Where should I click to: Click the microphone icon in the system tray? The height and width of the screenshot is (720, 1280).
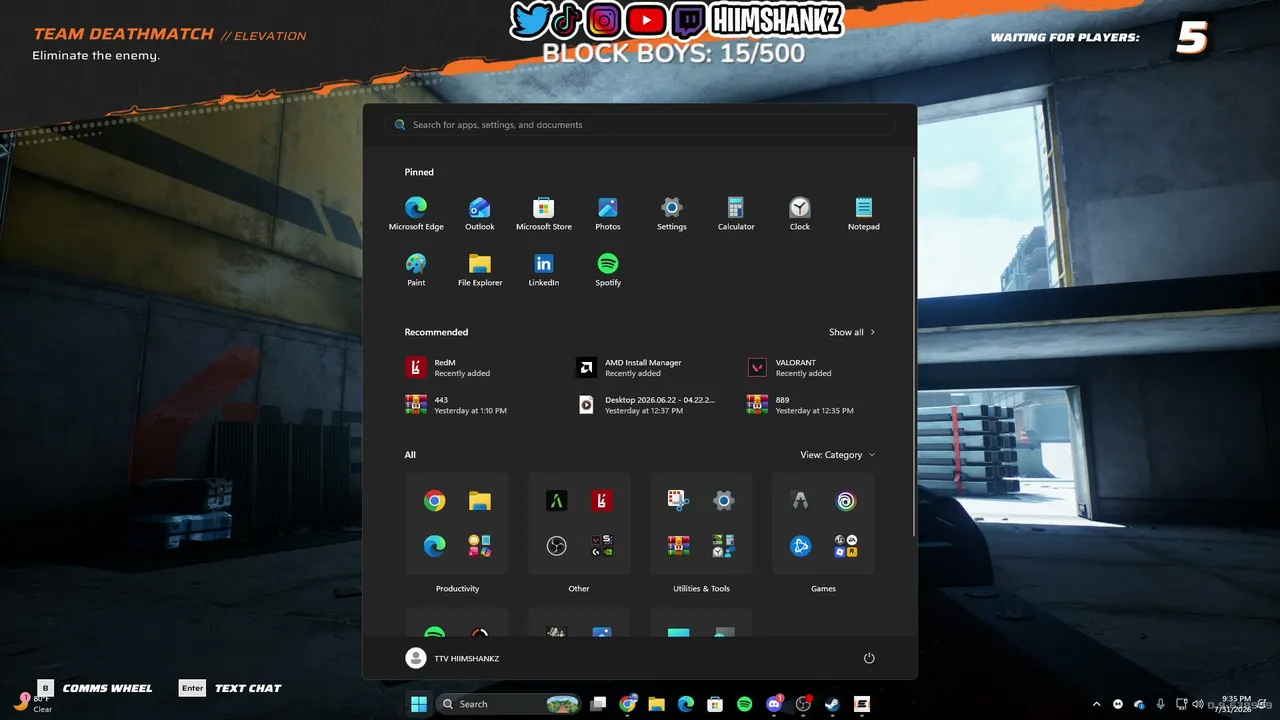coord(1160,704)
